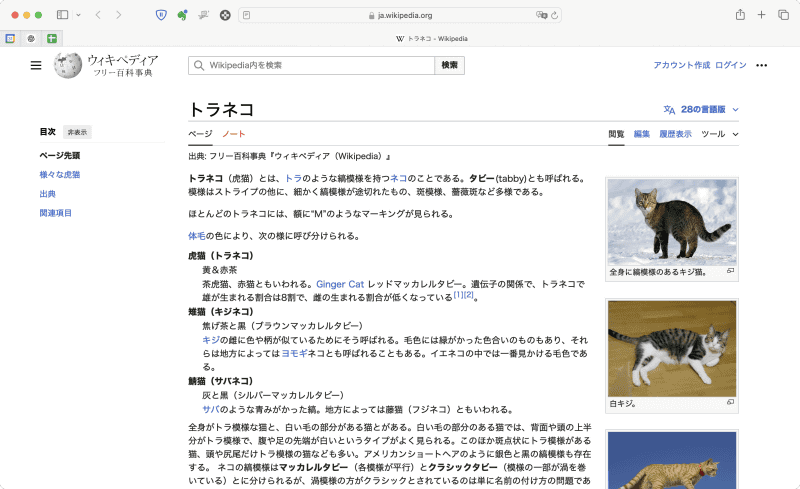Open the Wikipedia hamburger main menu
Viewport: 800px width, 489px height.
(x=36, y=65)
